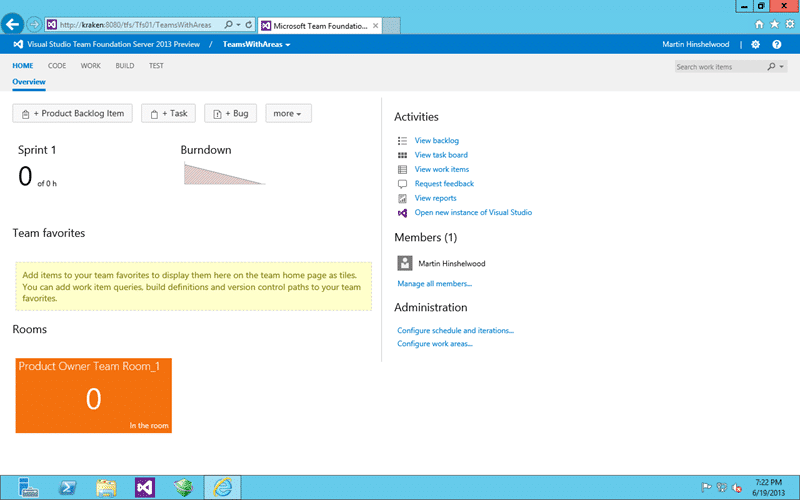The height and width of the screenshot is (500, 800).
Task: Click the refresh icon in address bar
Action: [x=248, y=24]
